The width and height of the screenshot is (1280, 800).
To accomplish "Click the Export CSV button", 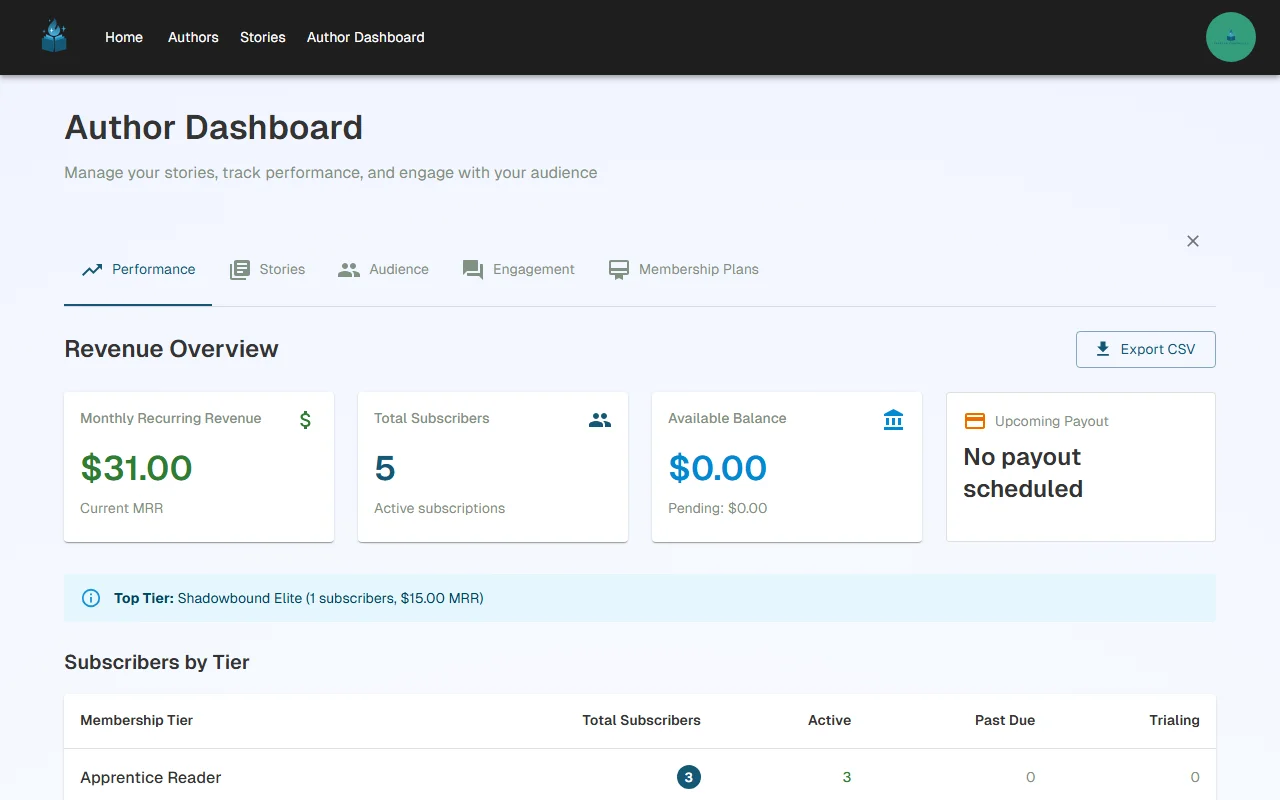I will coord(1145,349).
